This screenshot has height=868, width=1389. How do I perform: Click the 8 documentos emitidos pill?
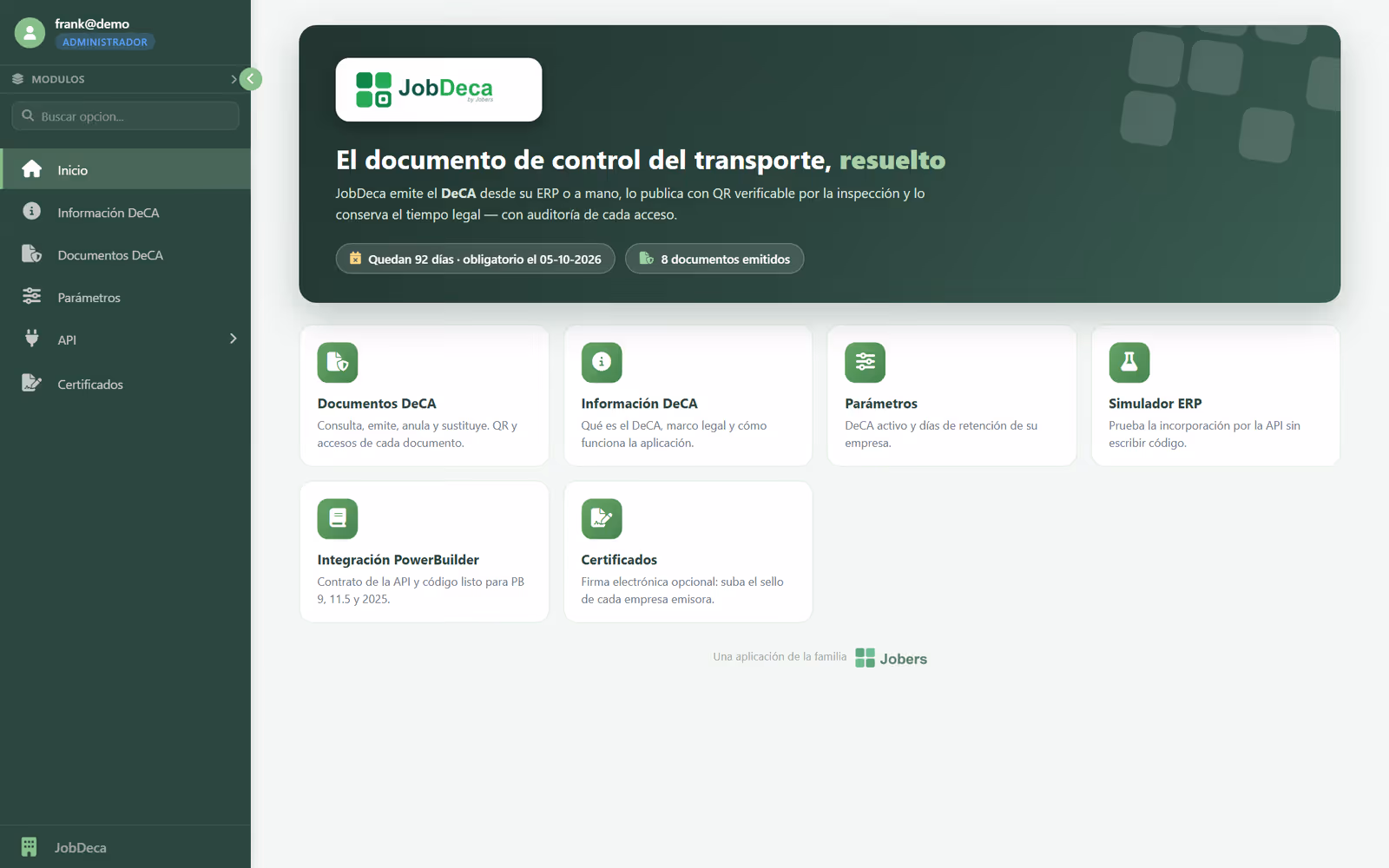pos(714,259)
